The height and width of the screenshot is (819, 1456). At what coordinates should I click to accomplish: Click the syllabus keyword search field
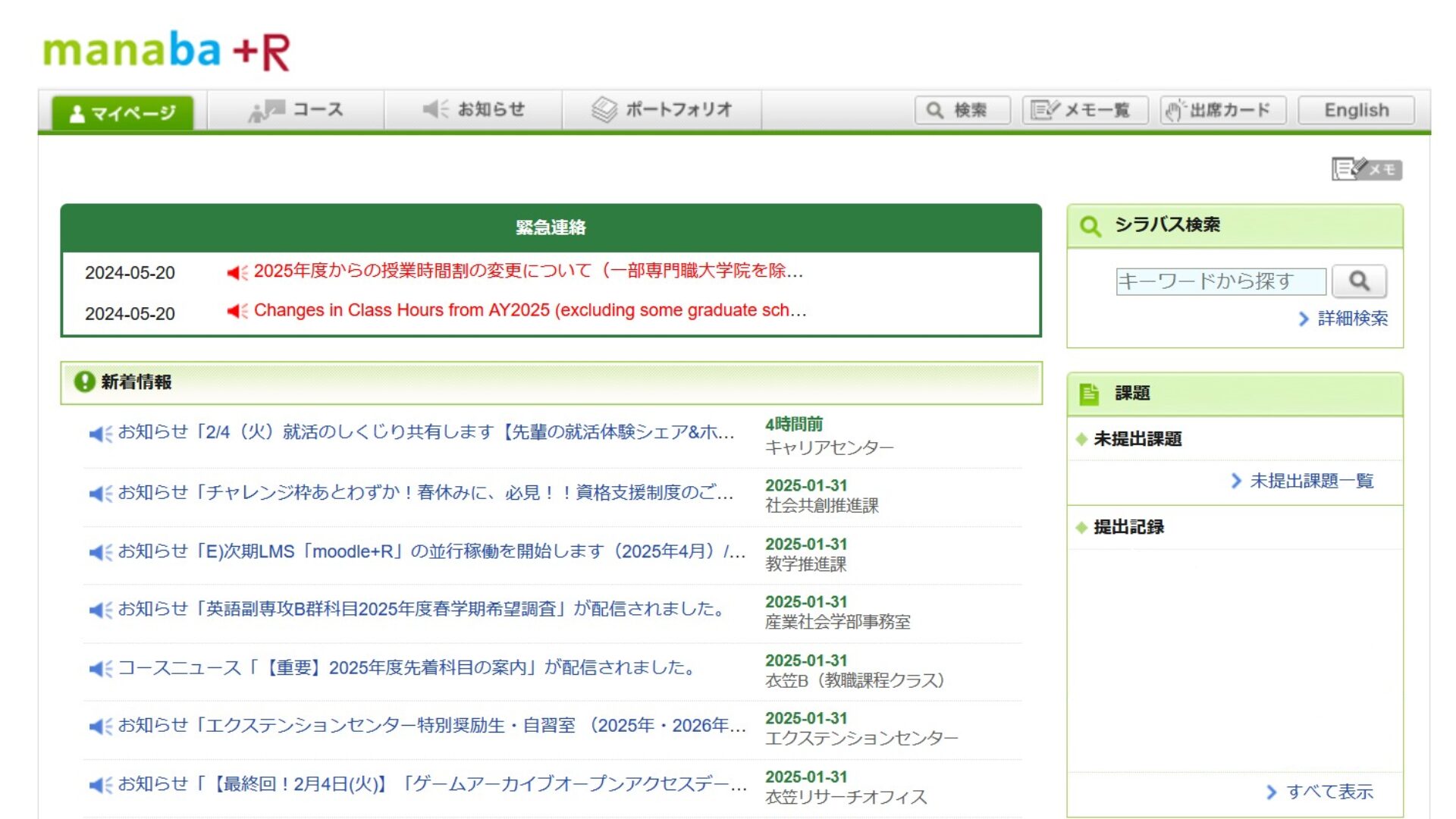click(x=1221, y=281)
